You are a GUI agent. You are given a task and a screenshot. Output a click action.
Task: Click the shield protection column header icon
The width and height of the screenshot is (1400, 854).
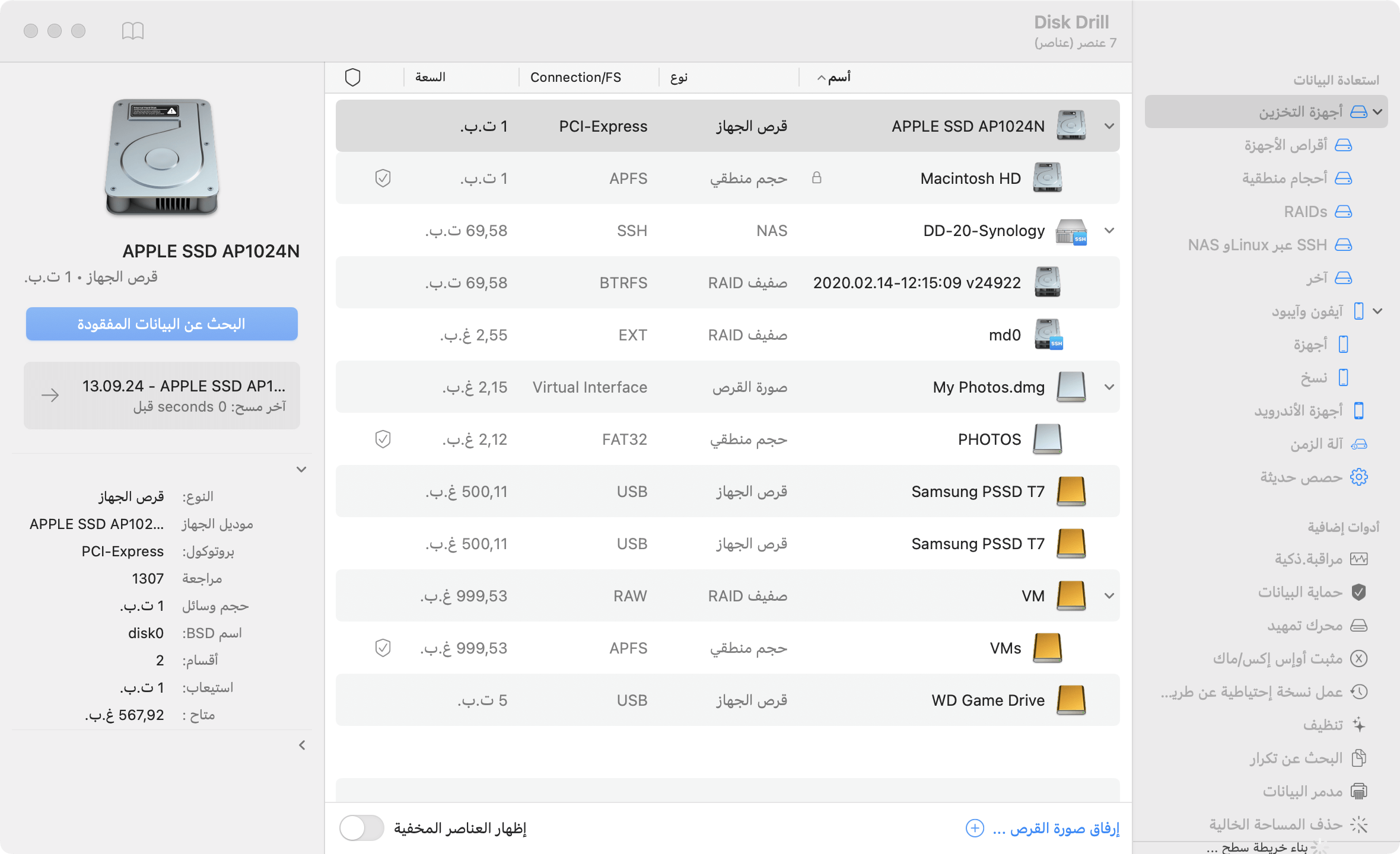(352, 77)
